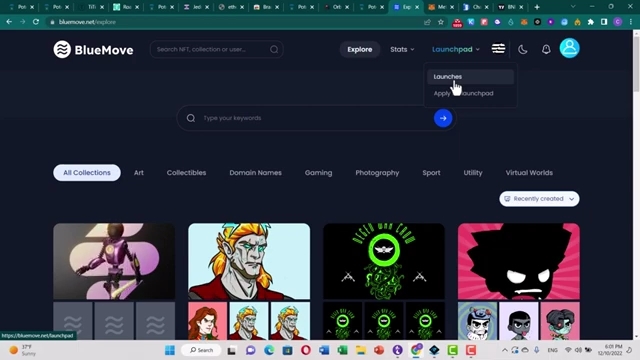This screenshot has height=360, width=640.
Task: Select the Sport category tab
Action: click(x=431, y=173)
